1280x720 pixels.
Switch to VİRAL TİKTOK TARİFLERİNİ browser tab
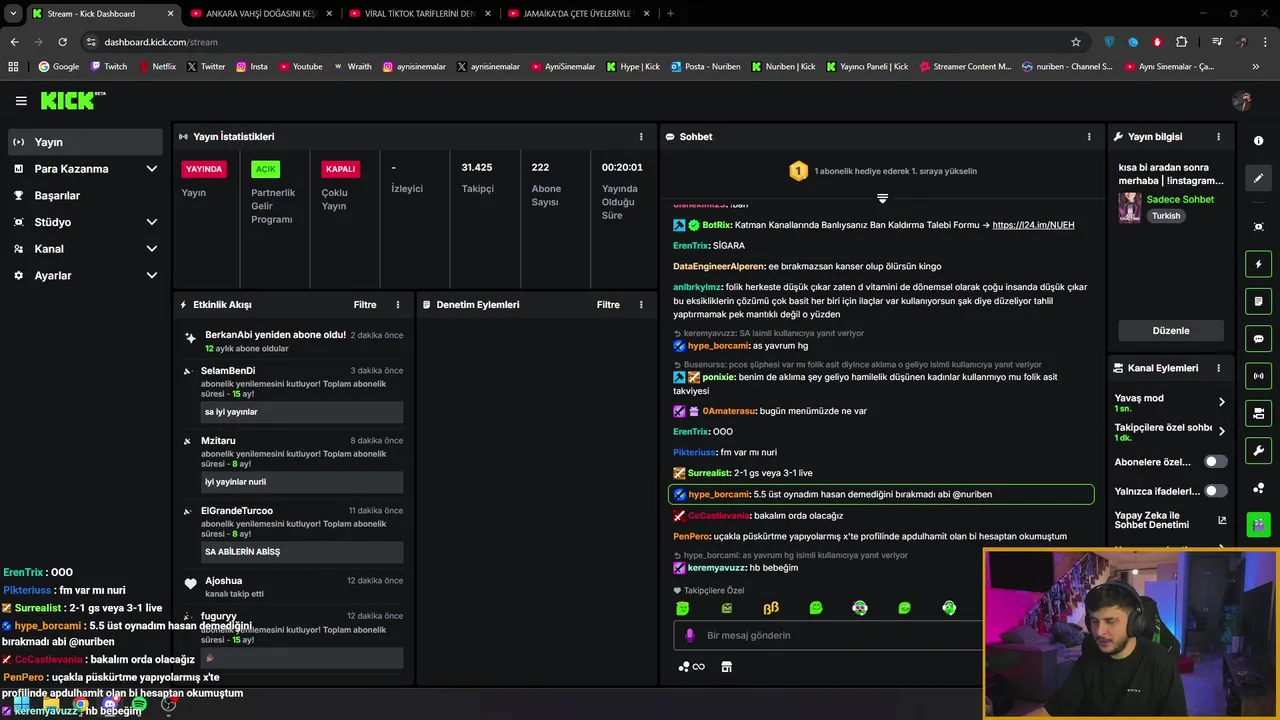coord(420,13)
